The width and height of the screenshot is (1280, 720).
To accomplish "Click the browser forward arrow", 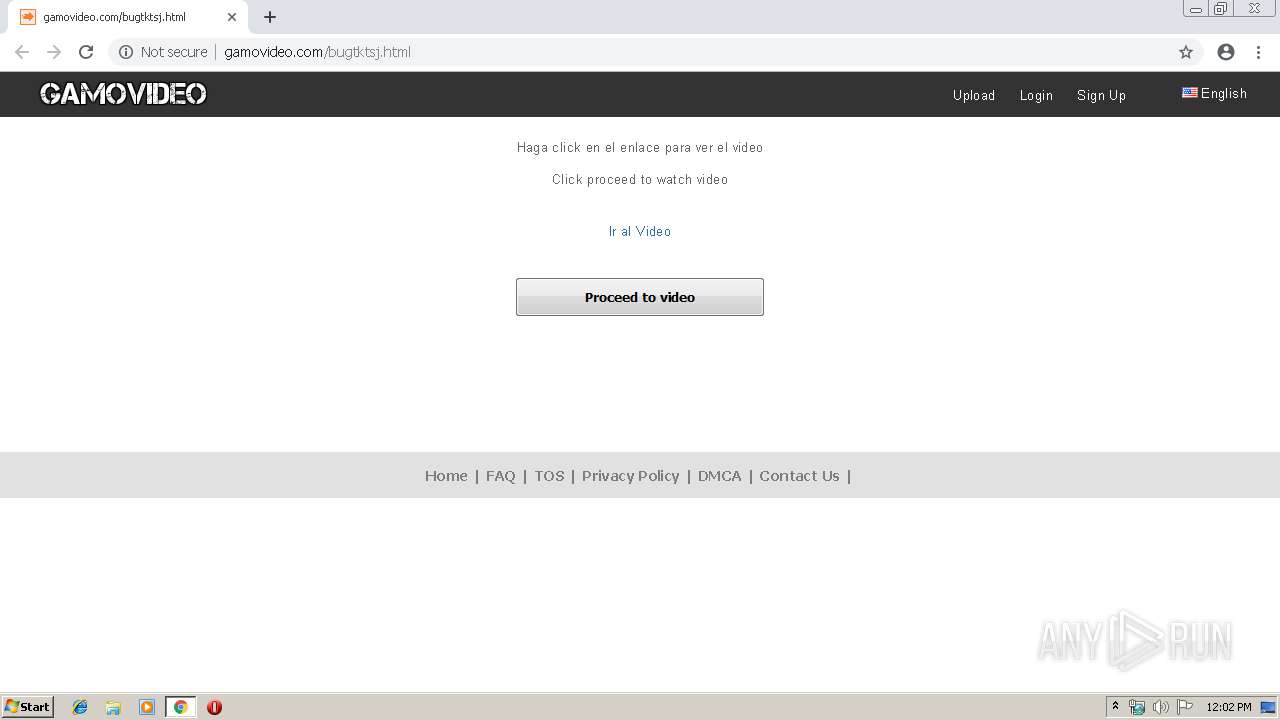I will click(x=54, y=52).
